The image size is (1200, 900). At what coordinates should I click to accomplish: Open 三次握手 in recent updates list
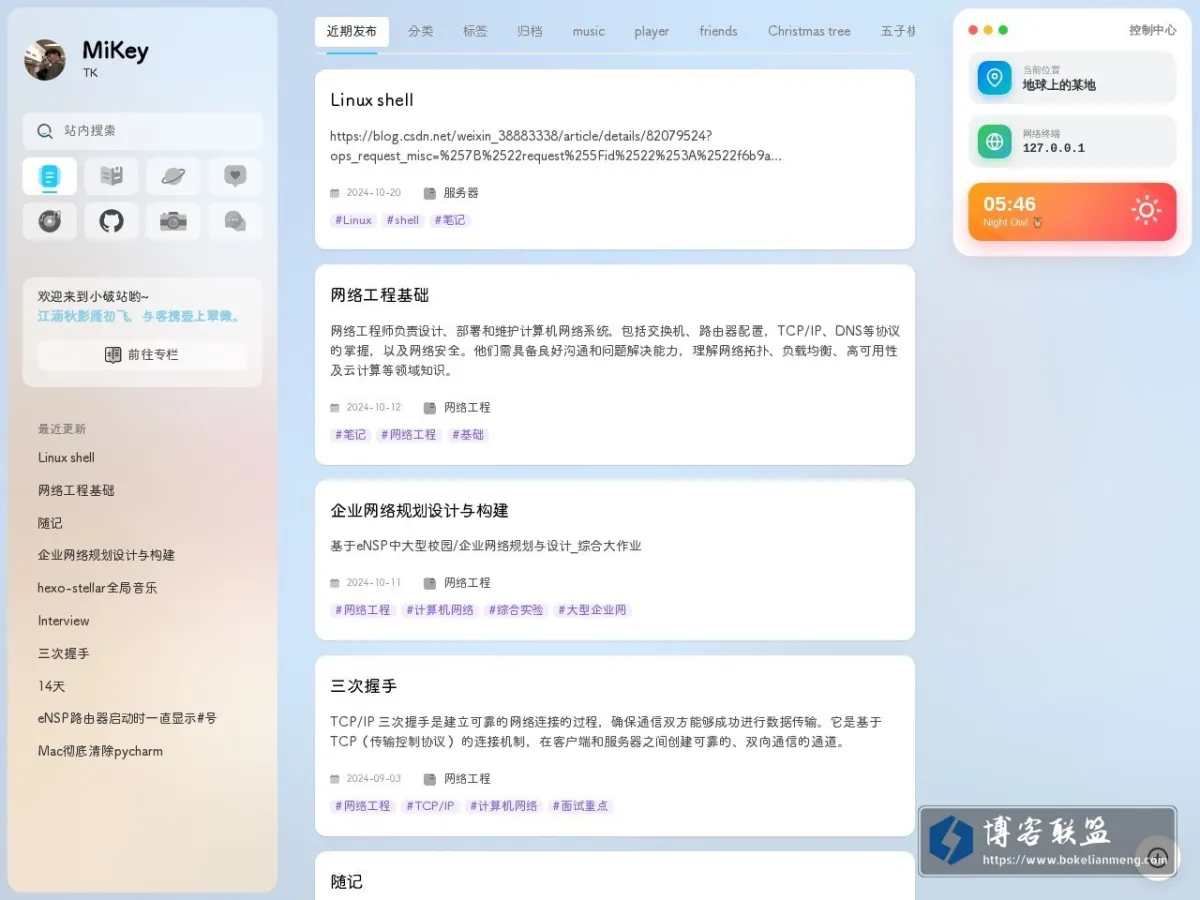63,654
